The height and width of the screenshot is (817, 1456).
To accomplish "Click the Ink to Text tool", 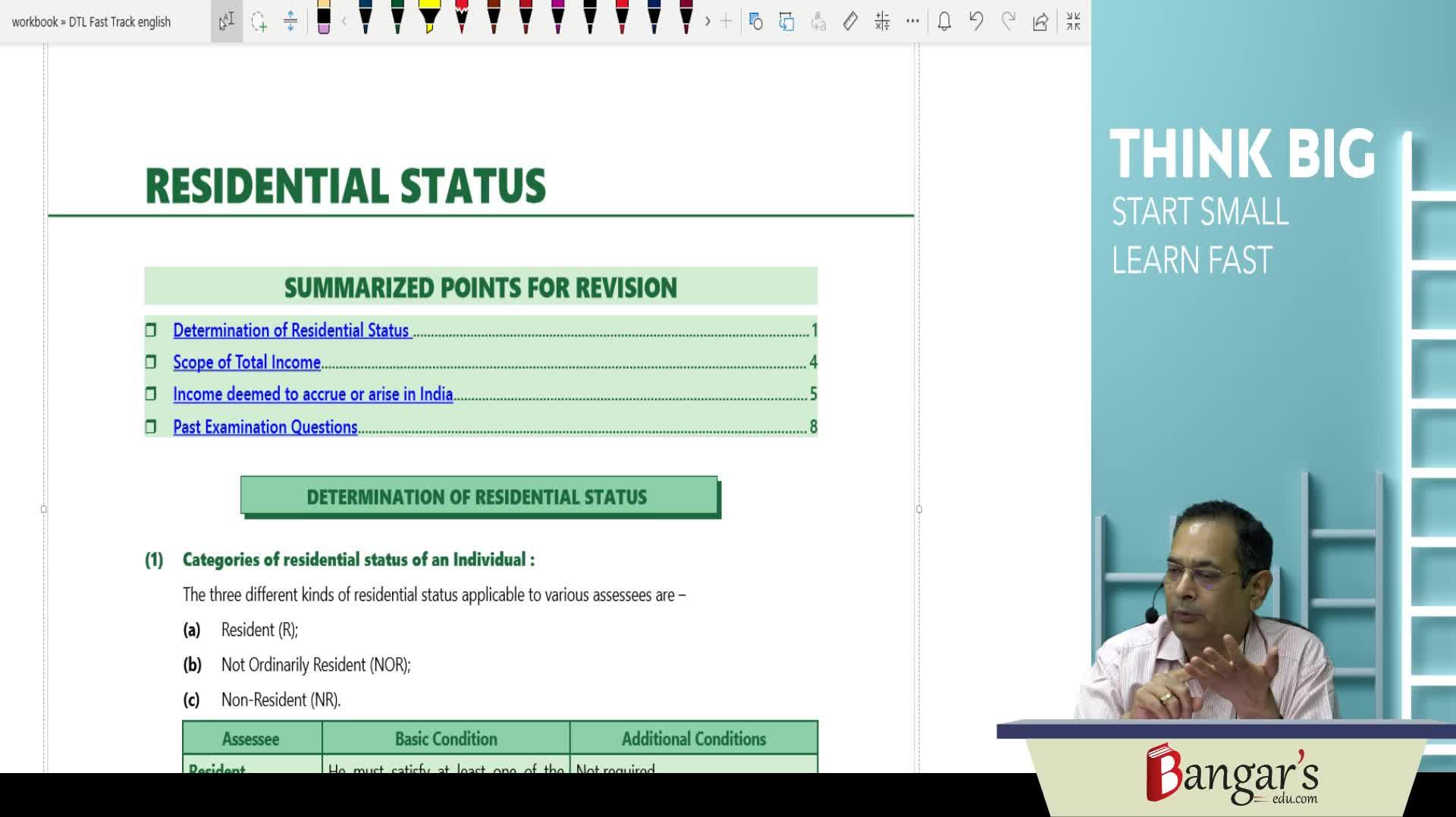I will pyautogui.click(x=818, y=21).
